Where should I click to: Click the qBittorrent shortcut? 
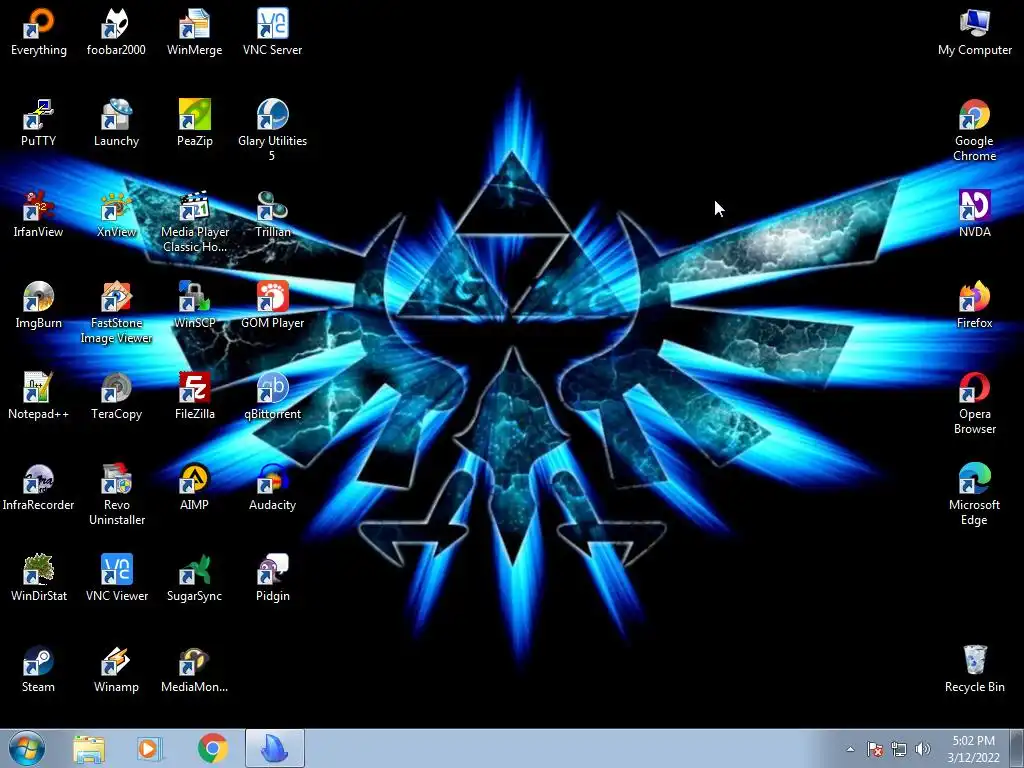pyautogui.click(x=272, y=396)
